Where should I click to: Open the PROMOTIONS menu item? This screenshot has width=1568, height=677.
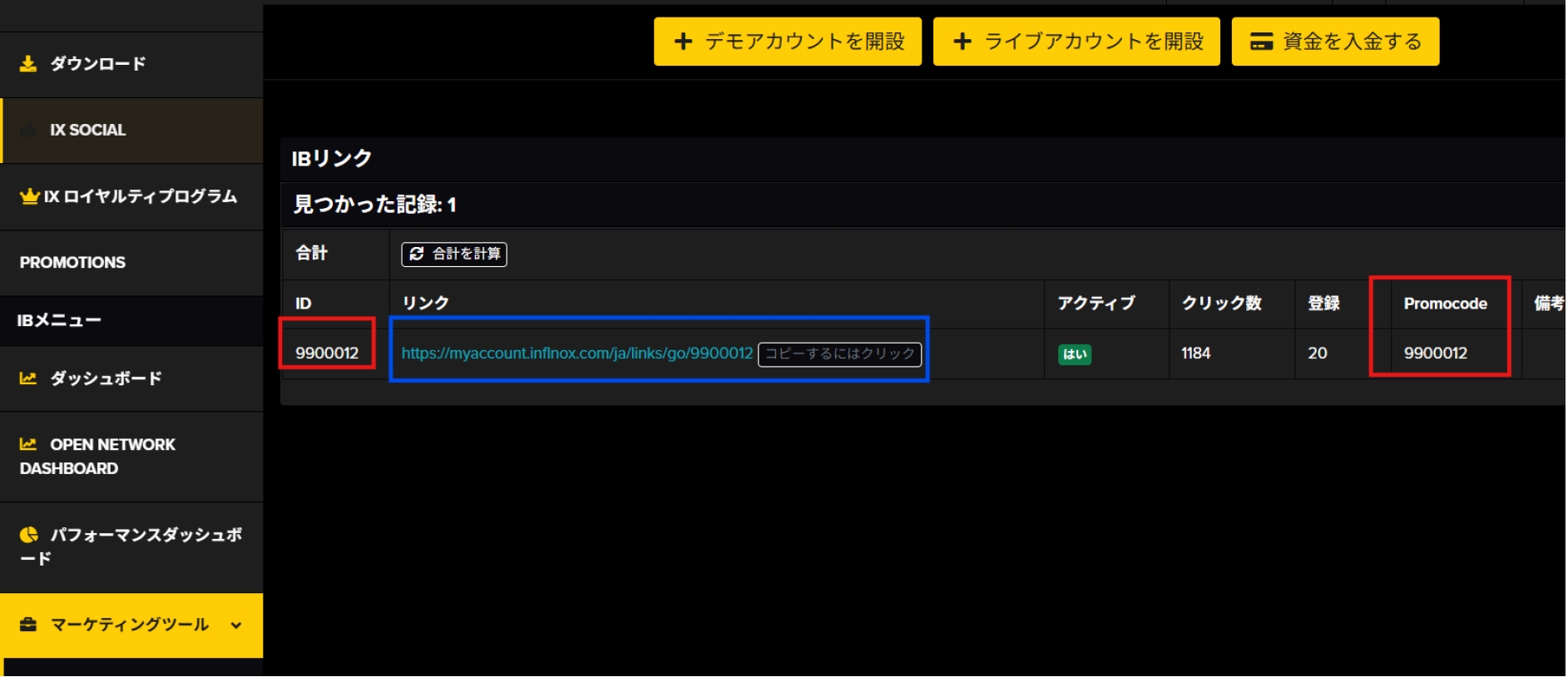tap(72, 263)
